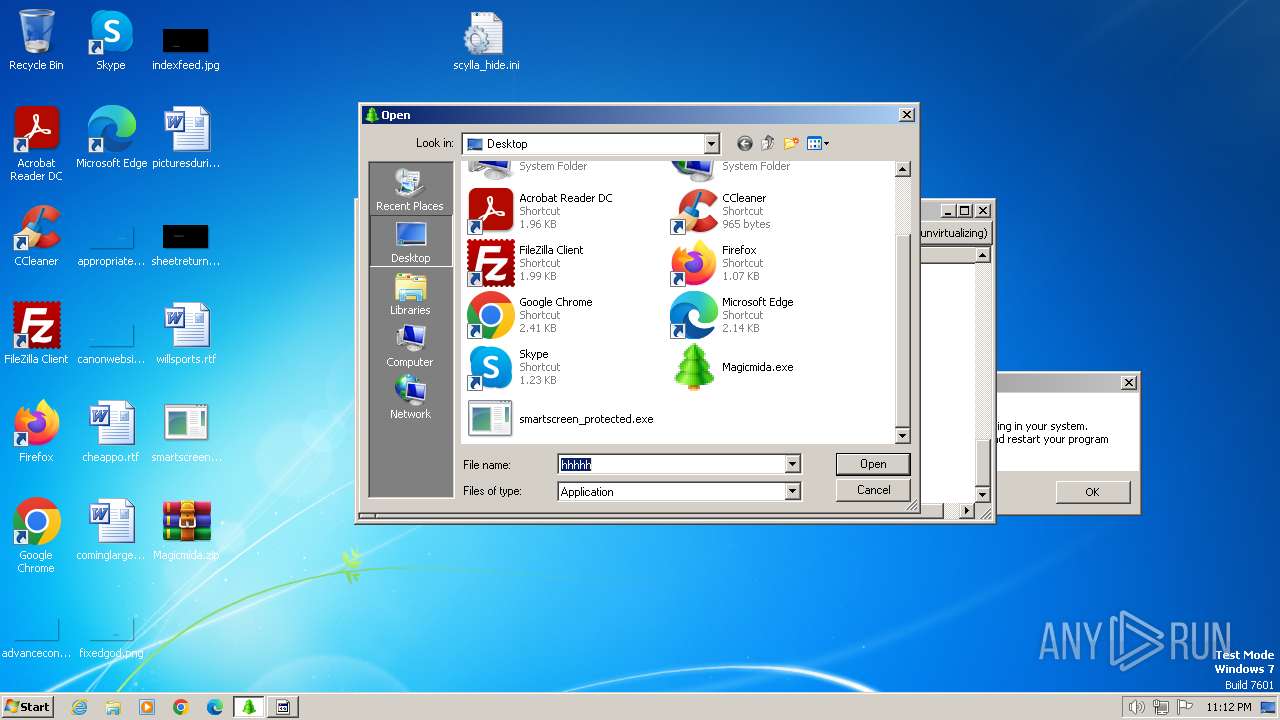Open the Start menu
Screen dimensions: 1280x720
click(x=27, y=706)
